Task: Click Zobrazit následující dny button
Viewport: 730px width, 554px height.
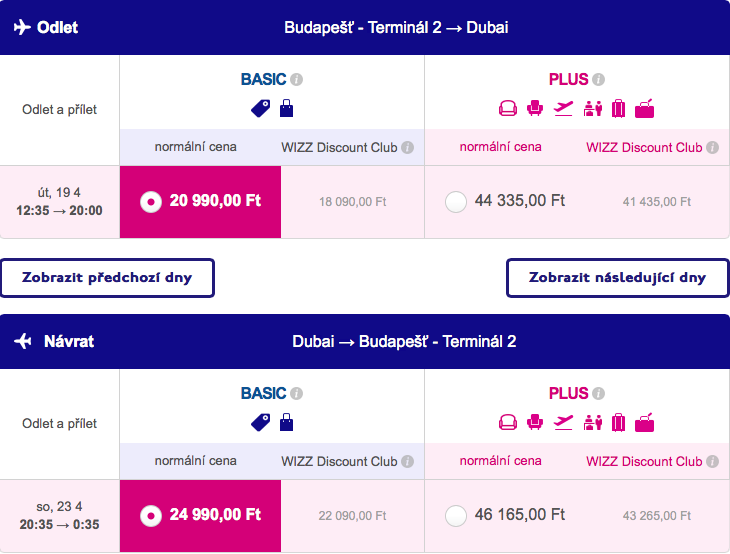Action: [617, 278]
